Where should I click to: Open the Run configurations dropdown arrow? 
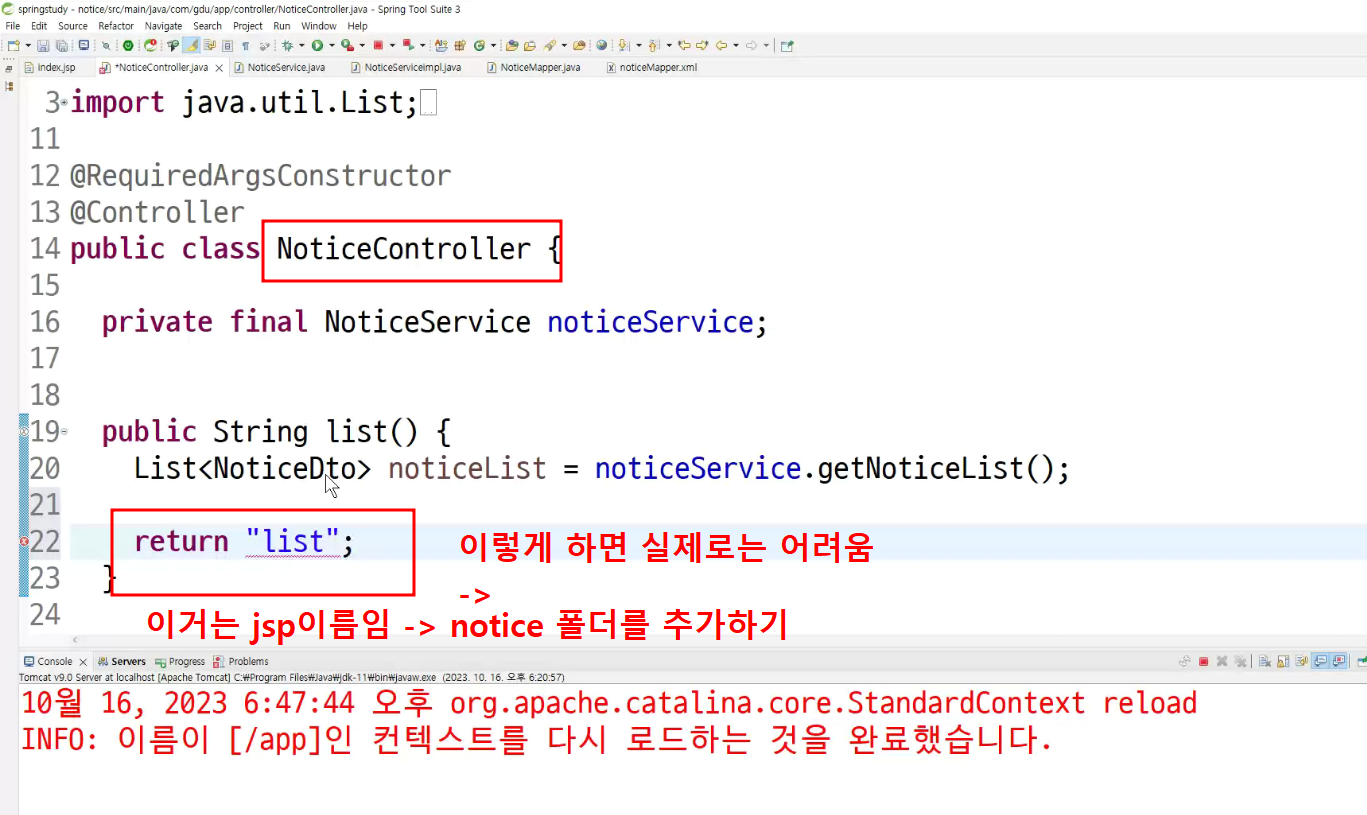[331, 45]
